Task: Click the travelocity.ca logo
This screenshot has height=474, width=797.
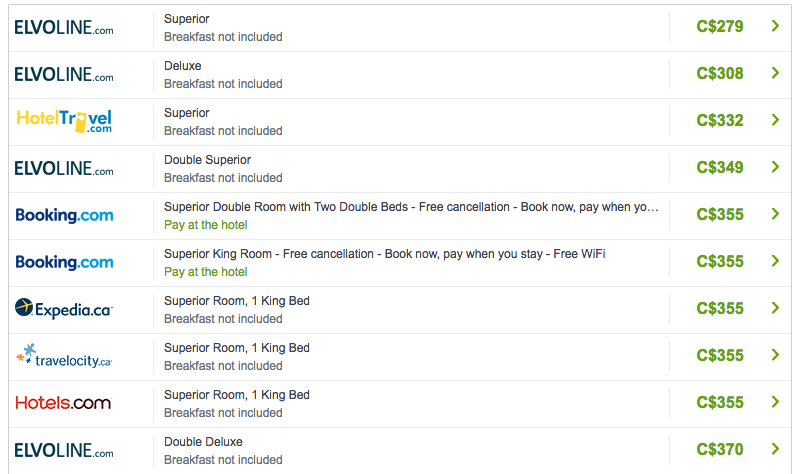Action: (x=64, y=356)
